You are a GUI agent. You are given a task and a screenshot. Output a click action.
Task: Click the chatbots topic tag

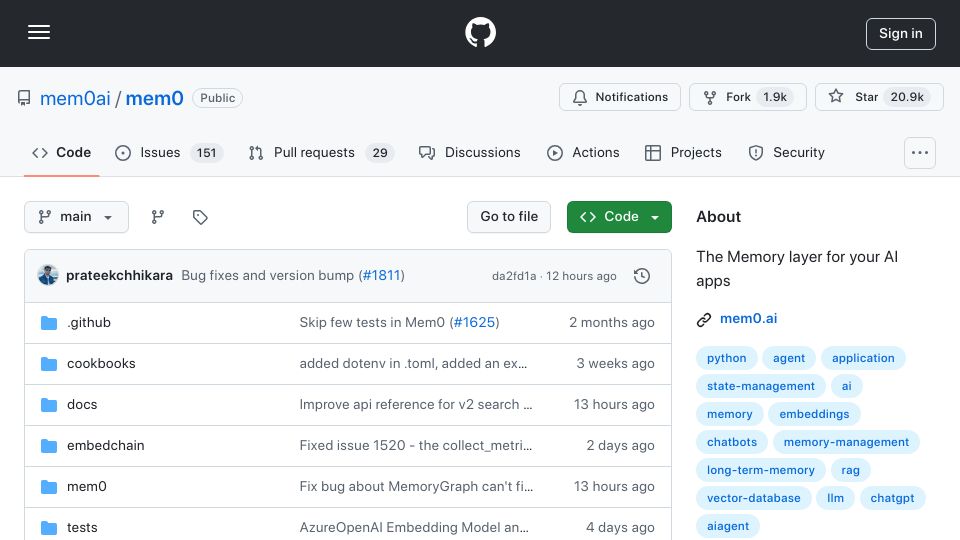(732, 442)
